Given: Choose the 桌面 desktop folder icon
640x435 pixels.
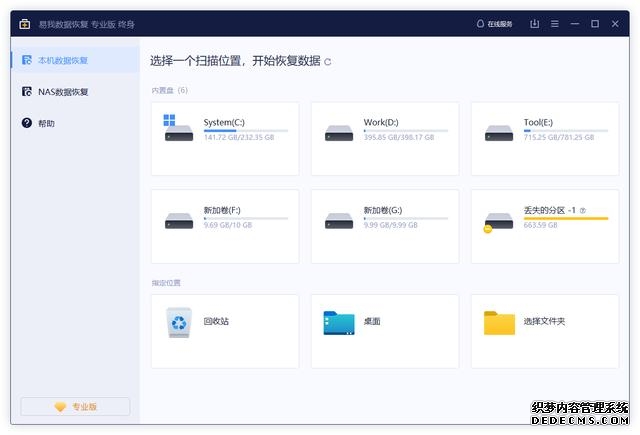Looking at the screenshot, I should [x=339, y=323].
